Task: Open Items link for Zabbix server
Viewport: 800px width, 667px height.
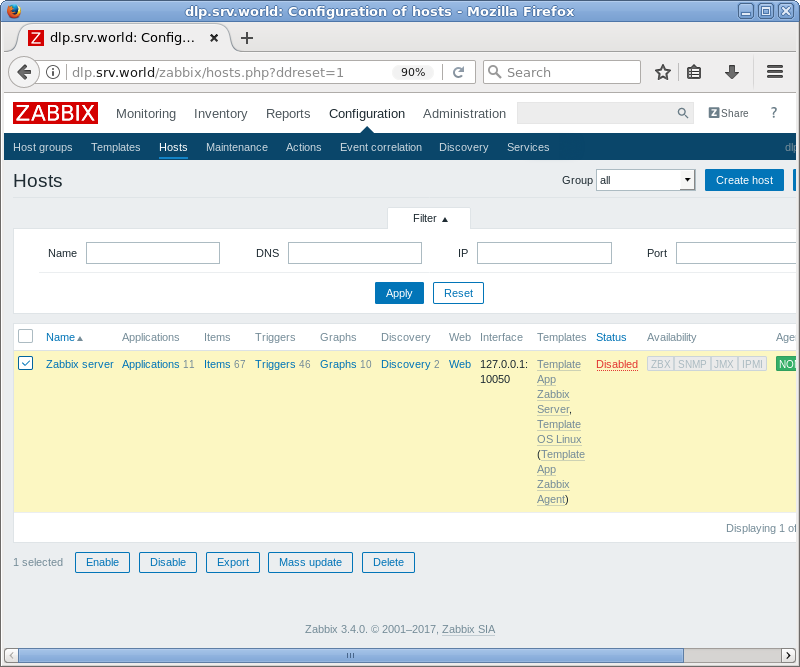Action: (x=217, y=364)
